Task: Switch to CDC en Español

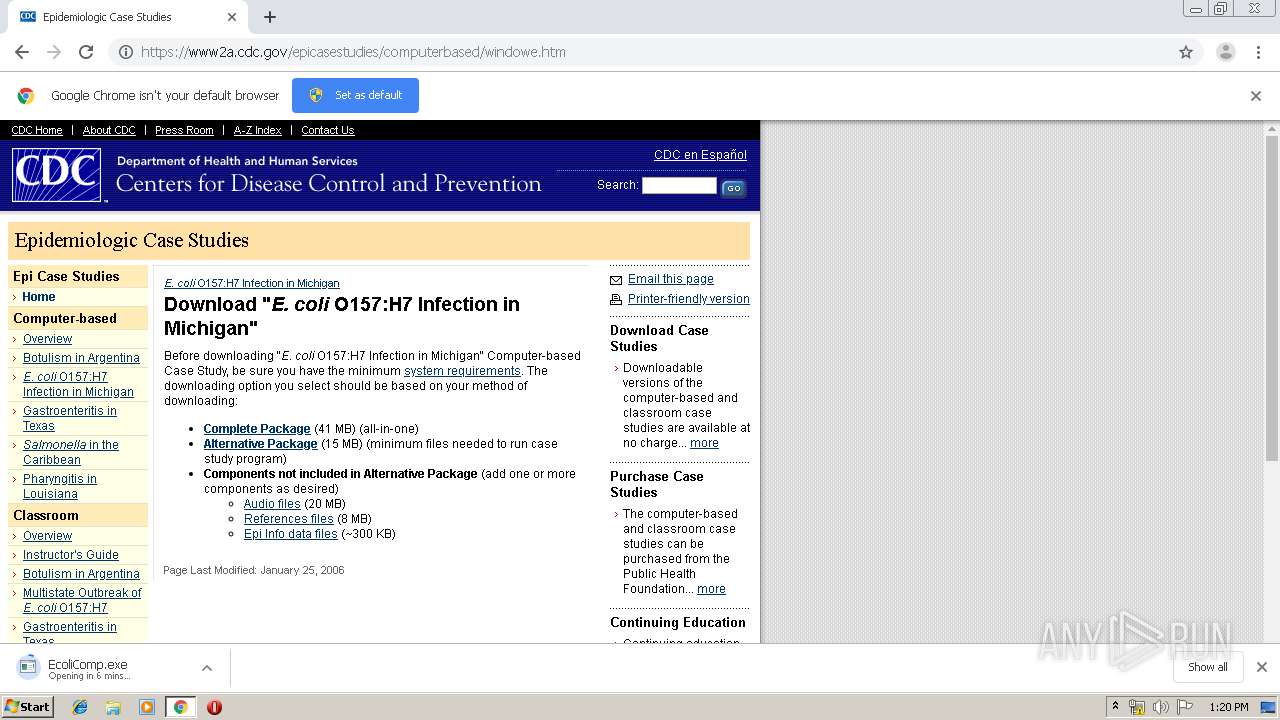Action: click(x=700, y=155)
